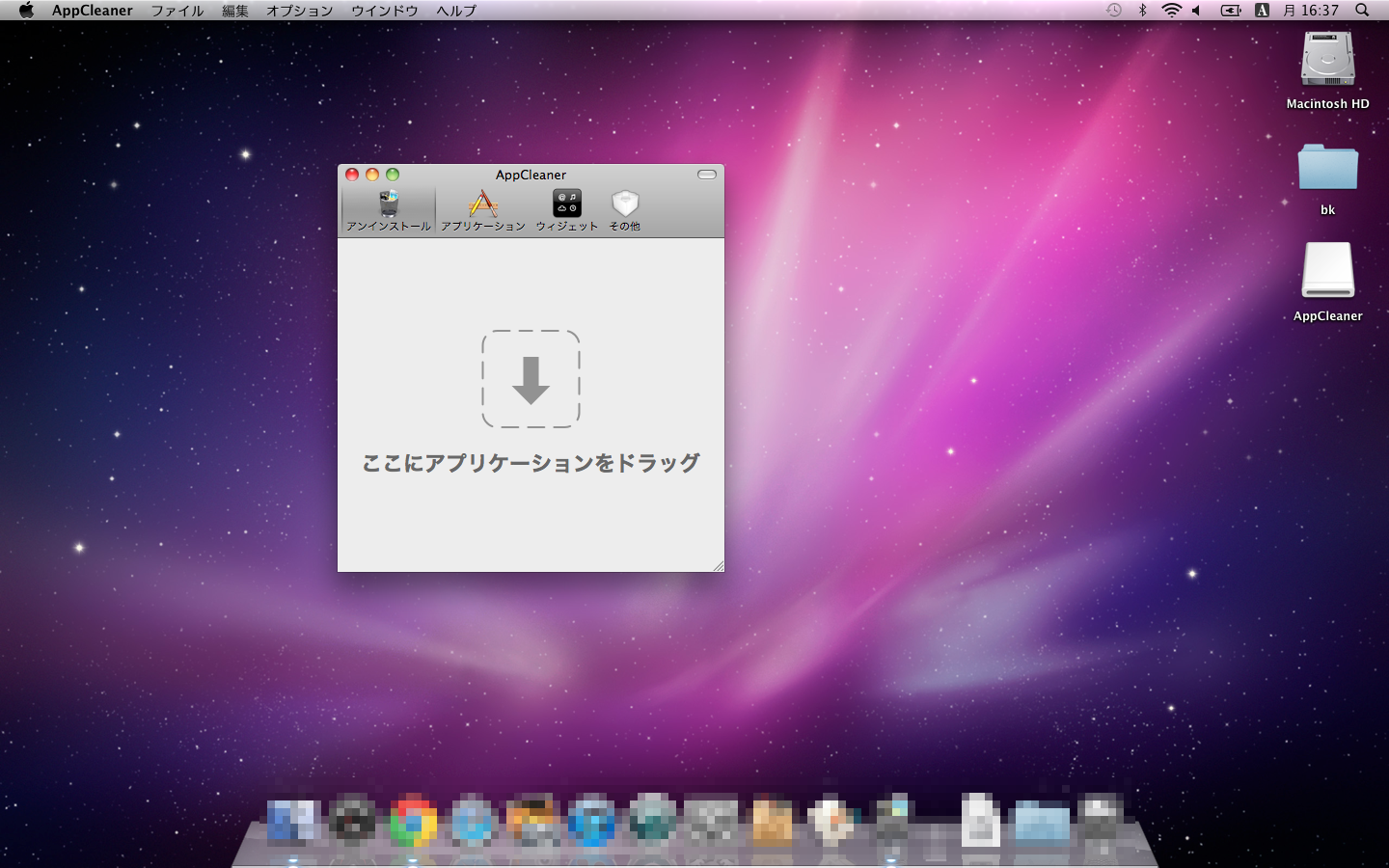Select the アンインストール toolbar icon
Viewport: 1389px width, 868px height.
(x=389, y=210)
